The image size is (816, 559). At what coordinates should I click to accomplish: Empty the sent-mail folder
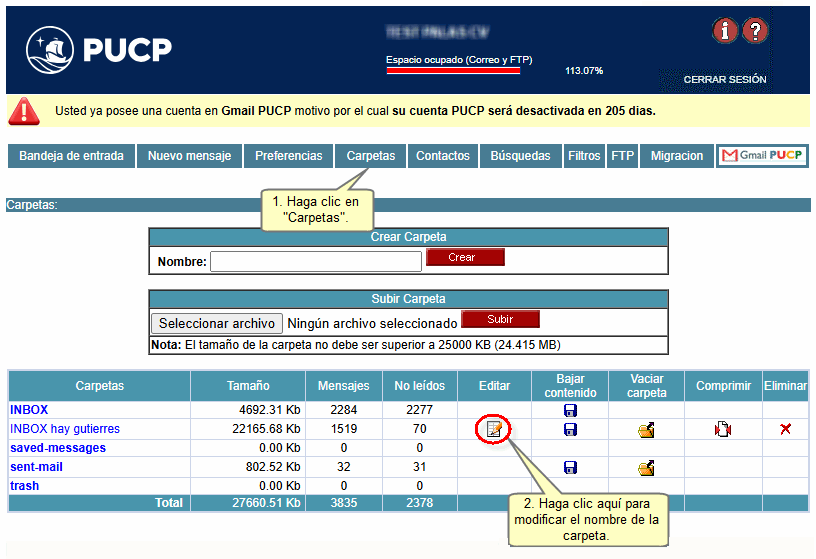point(646,467)
